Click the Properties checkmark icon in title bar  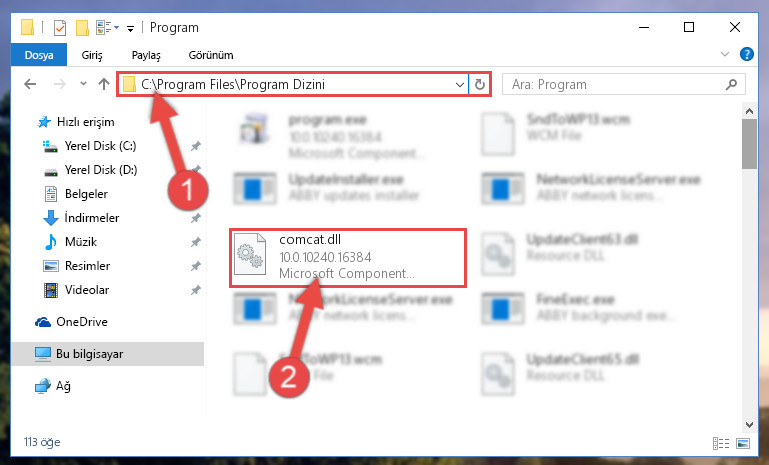[x=60, y=28]
